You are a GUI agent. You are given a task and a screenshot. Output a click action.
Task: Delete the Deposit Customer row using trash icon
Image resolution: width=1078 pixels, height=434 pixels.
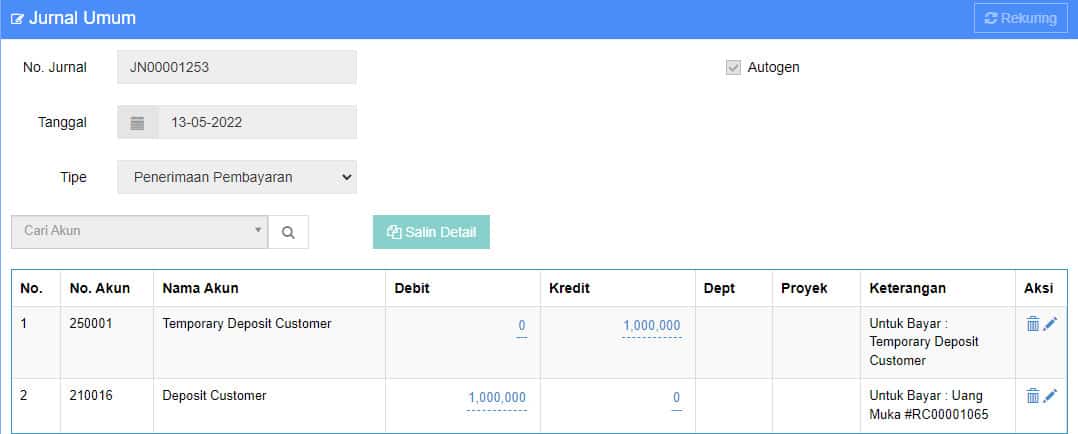click(x=1033, y=396)
